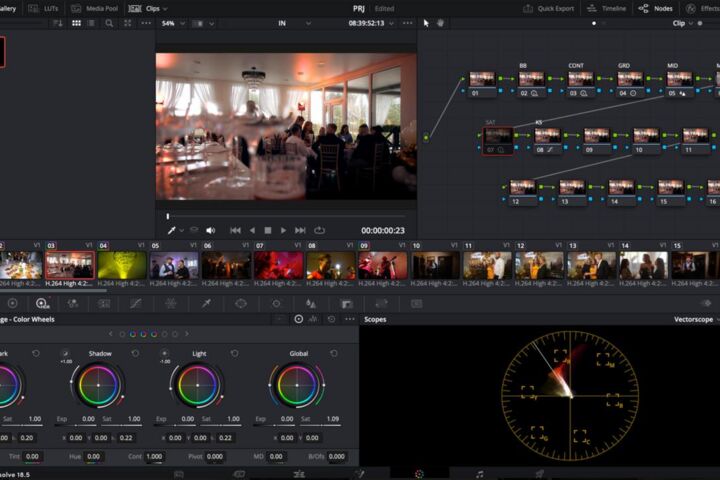The height and width of the screenshot is (480, 720).
Task: Open the split-screen mode dropdown arrow
Action: [x=211, y=23]
